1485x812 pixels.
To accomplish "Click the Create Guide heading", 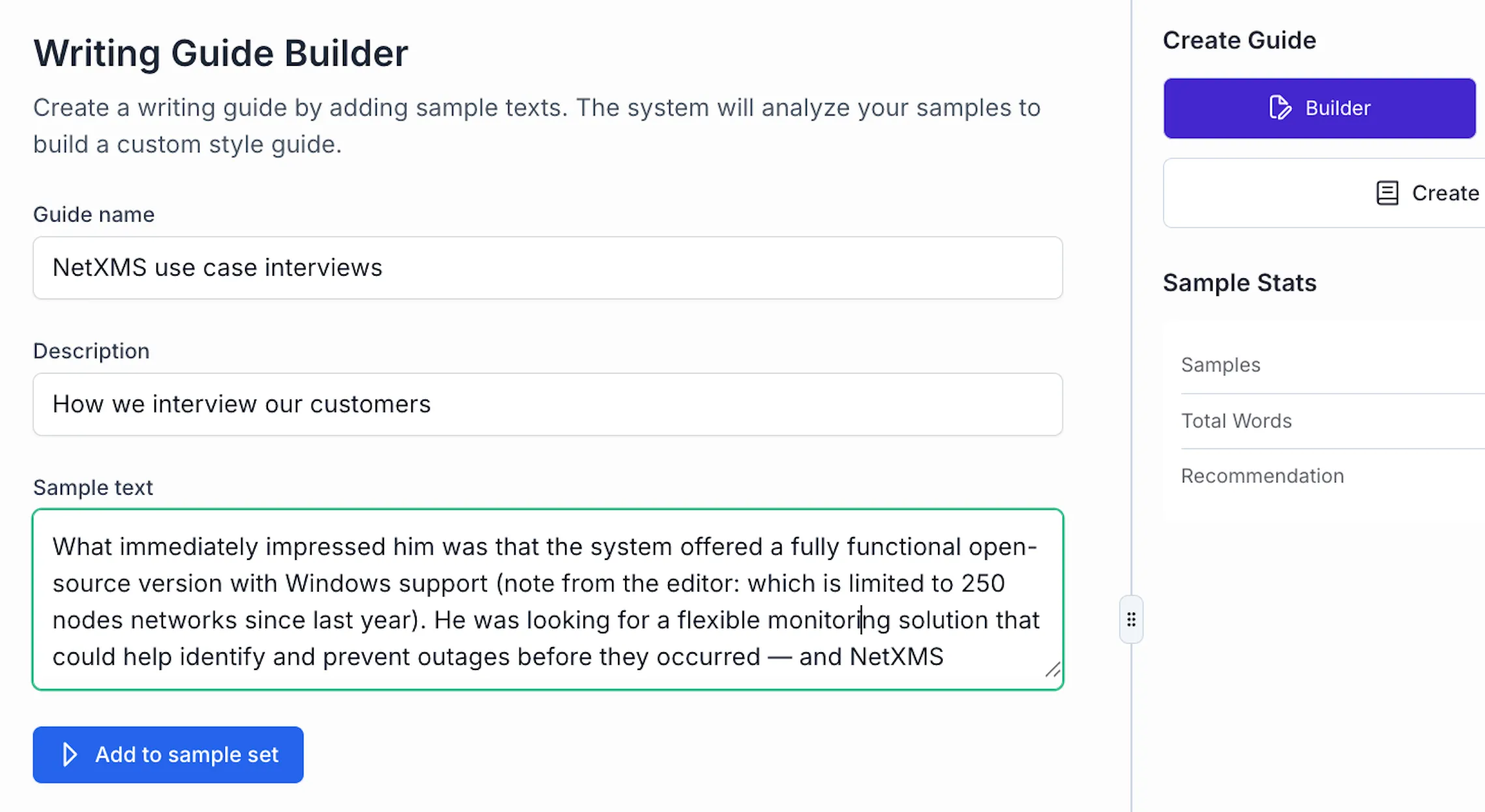I will pos(1239,40).
